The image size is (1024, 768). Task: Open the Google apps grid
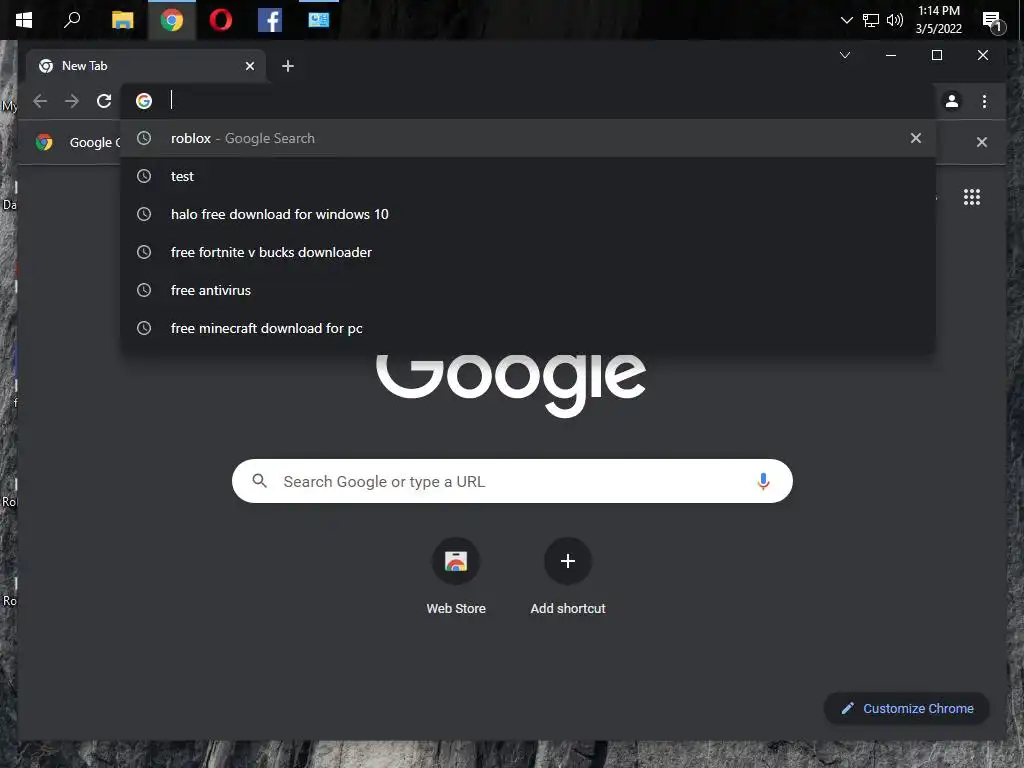click(972, 197)
